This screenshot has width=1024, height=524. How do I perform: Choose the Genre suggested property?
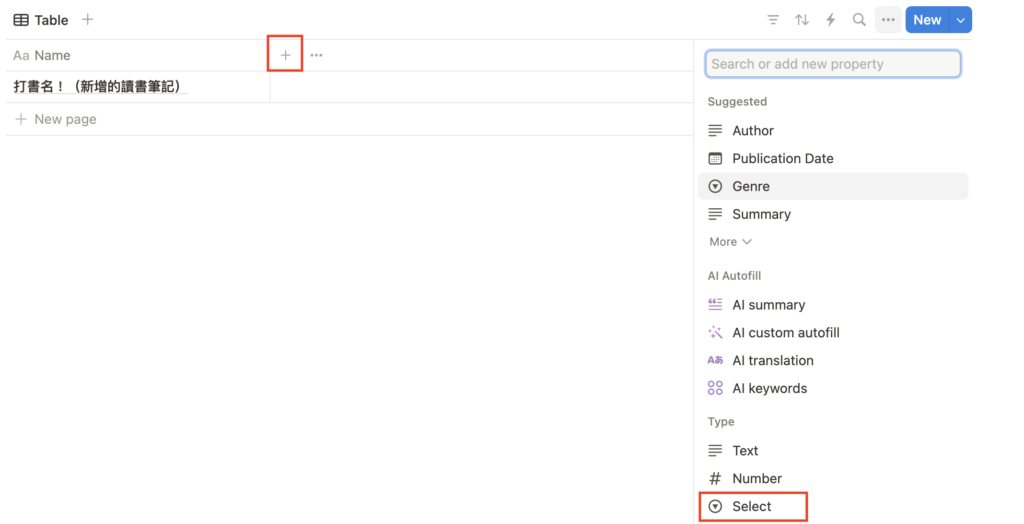(x=751, y=186)
